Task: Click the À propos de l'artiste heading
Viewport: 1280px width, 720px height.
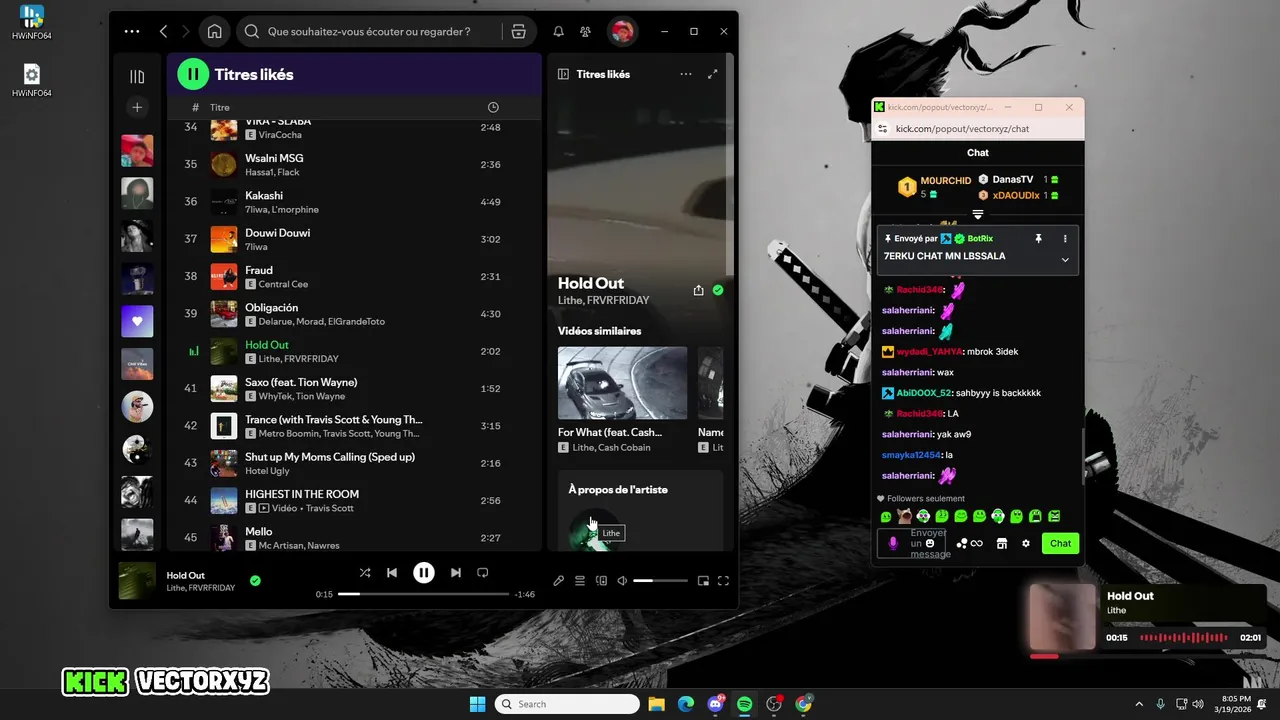Action: point(618,489)
